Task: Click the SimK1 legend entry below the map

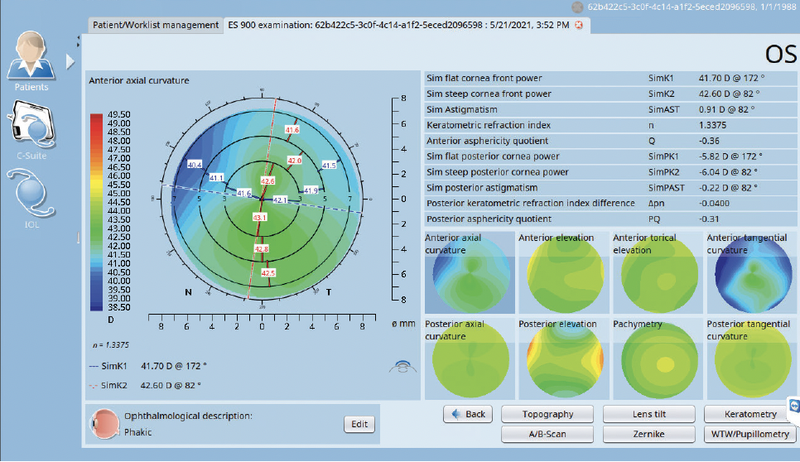Action: pos(148,366)
